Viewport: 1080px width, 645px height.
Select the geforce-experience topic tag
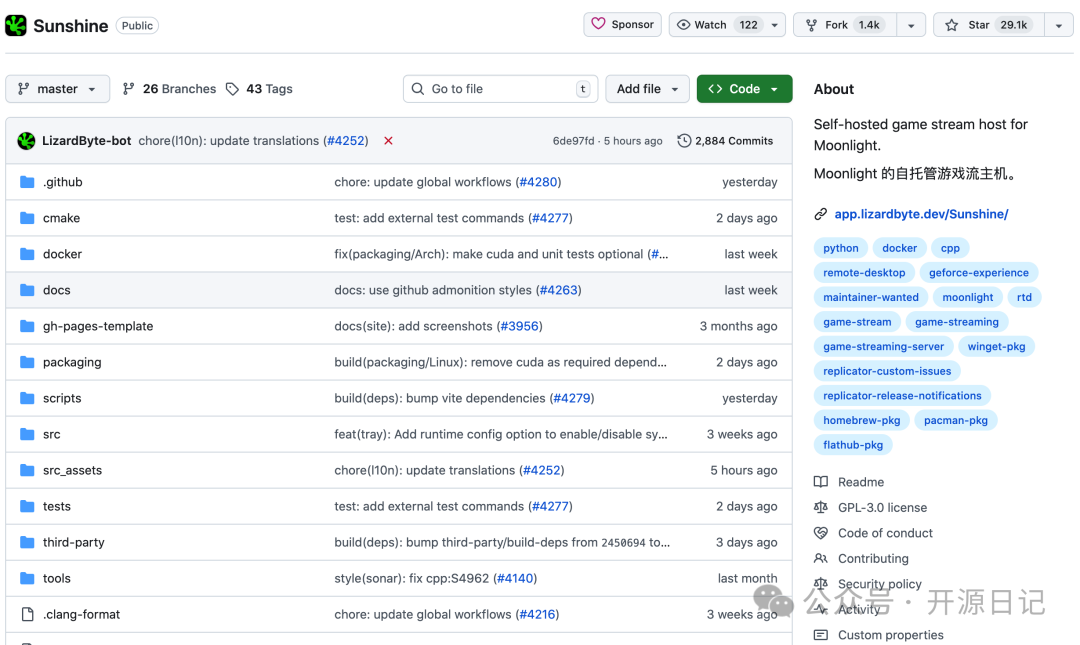(978, 272)
